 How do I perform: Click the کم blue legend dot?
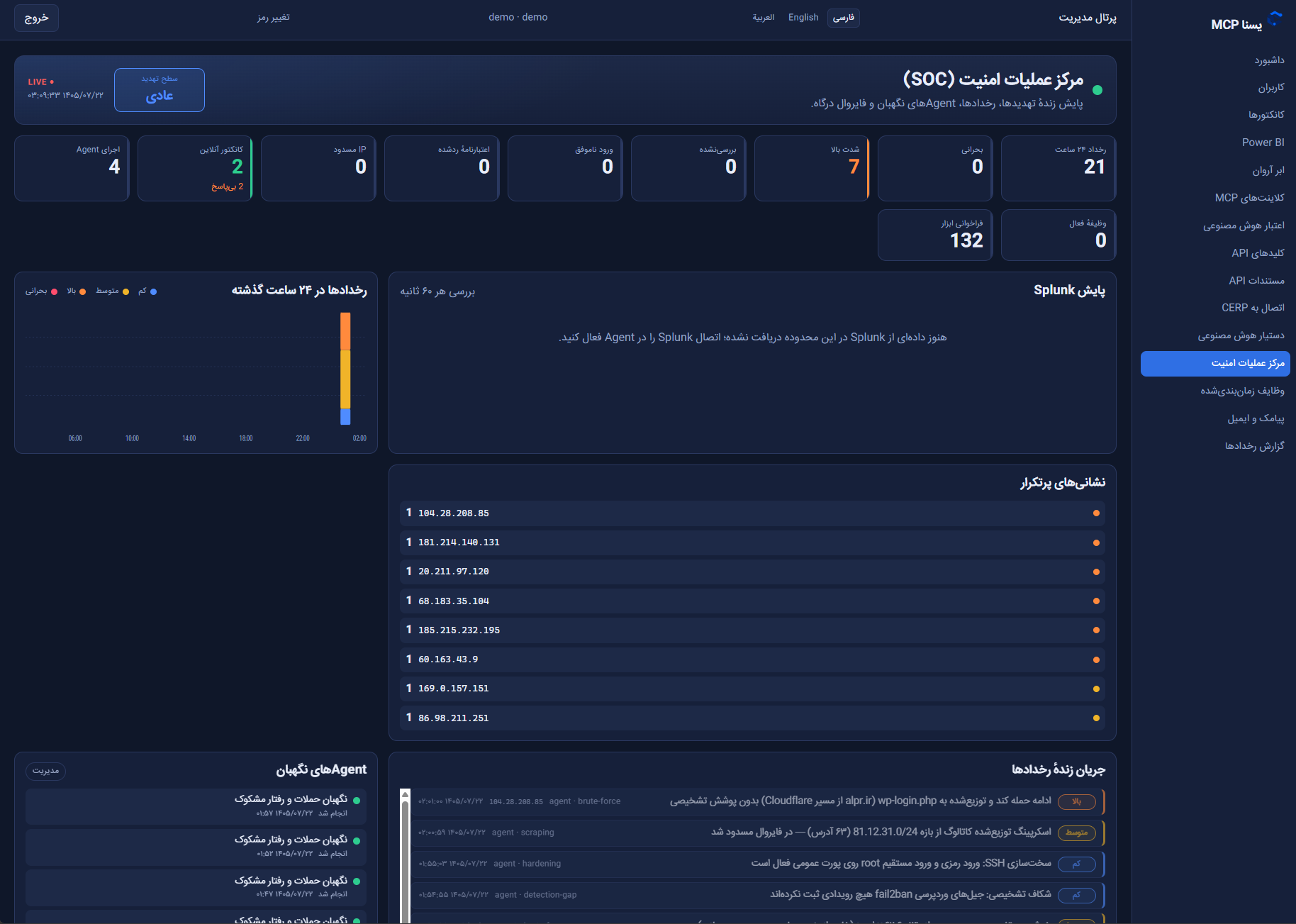154,291
